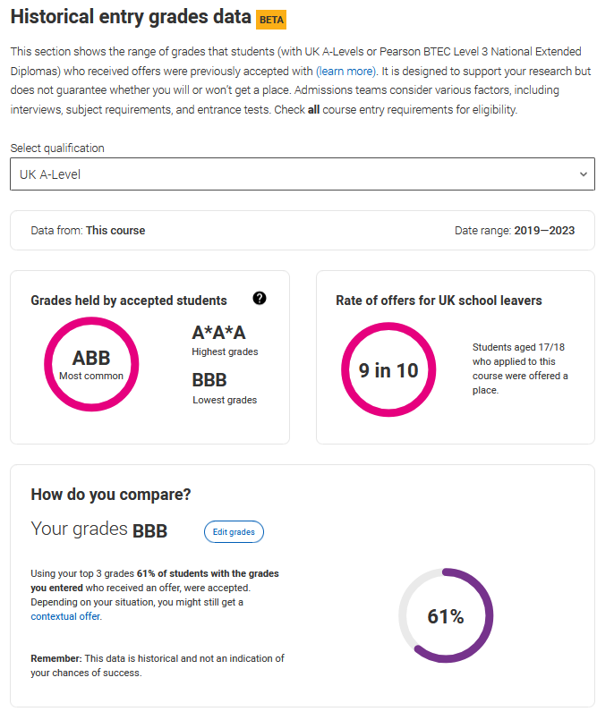This screenshot has width=614, height=720.
Task: Click the BBB lowest grades value
Action: 210,380
